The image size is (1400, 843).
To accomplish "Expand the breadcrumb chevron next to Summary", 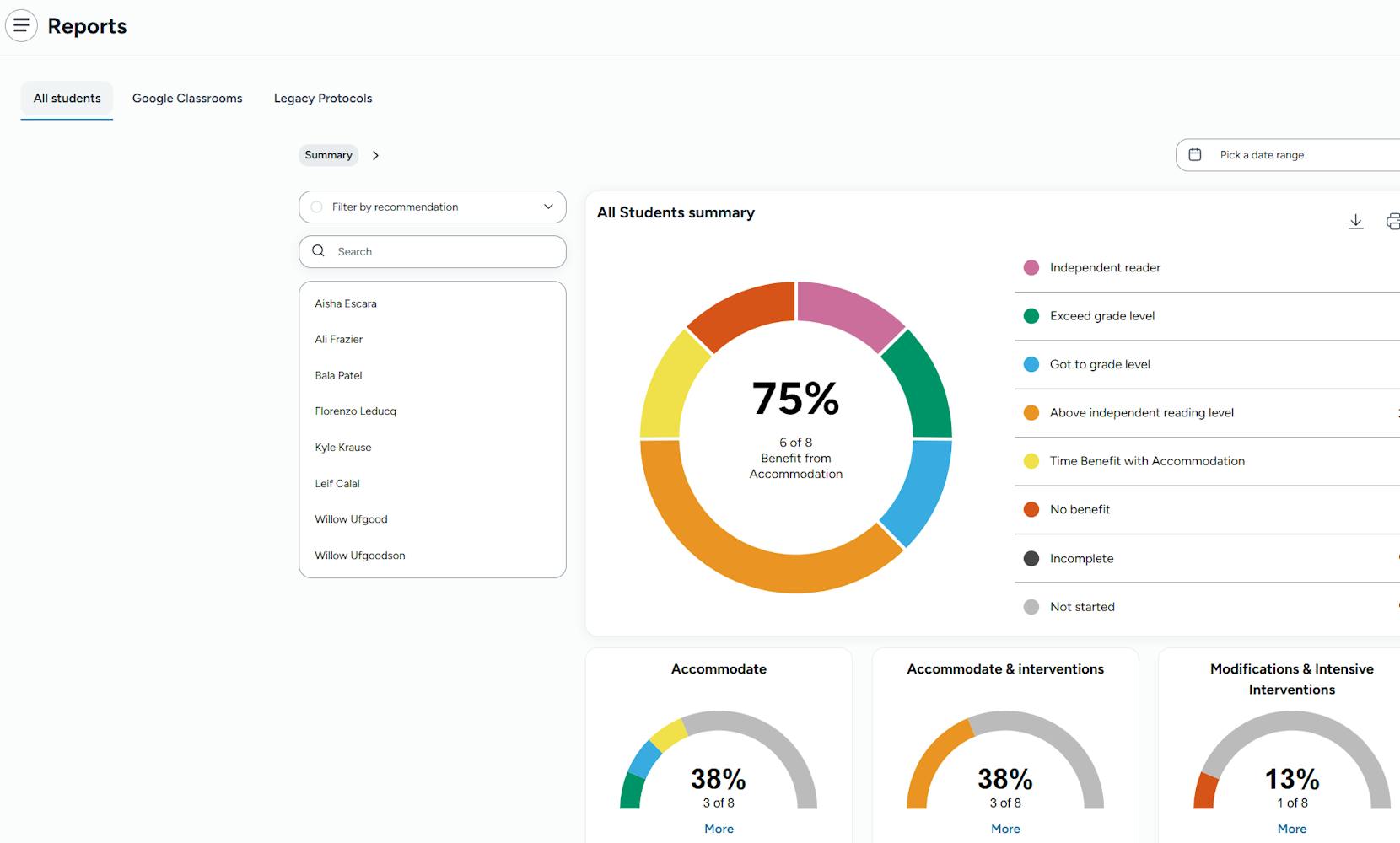I will click(375, 155).
